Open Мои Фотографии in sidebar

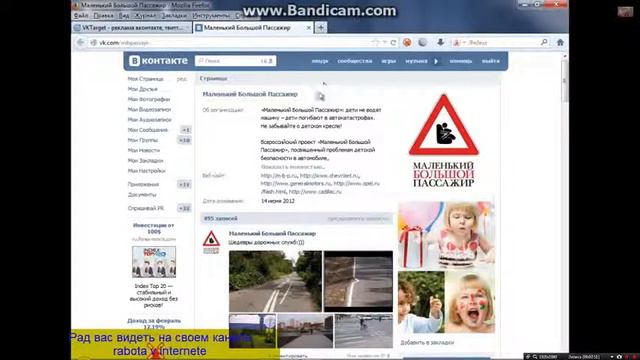click(149, 99)
